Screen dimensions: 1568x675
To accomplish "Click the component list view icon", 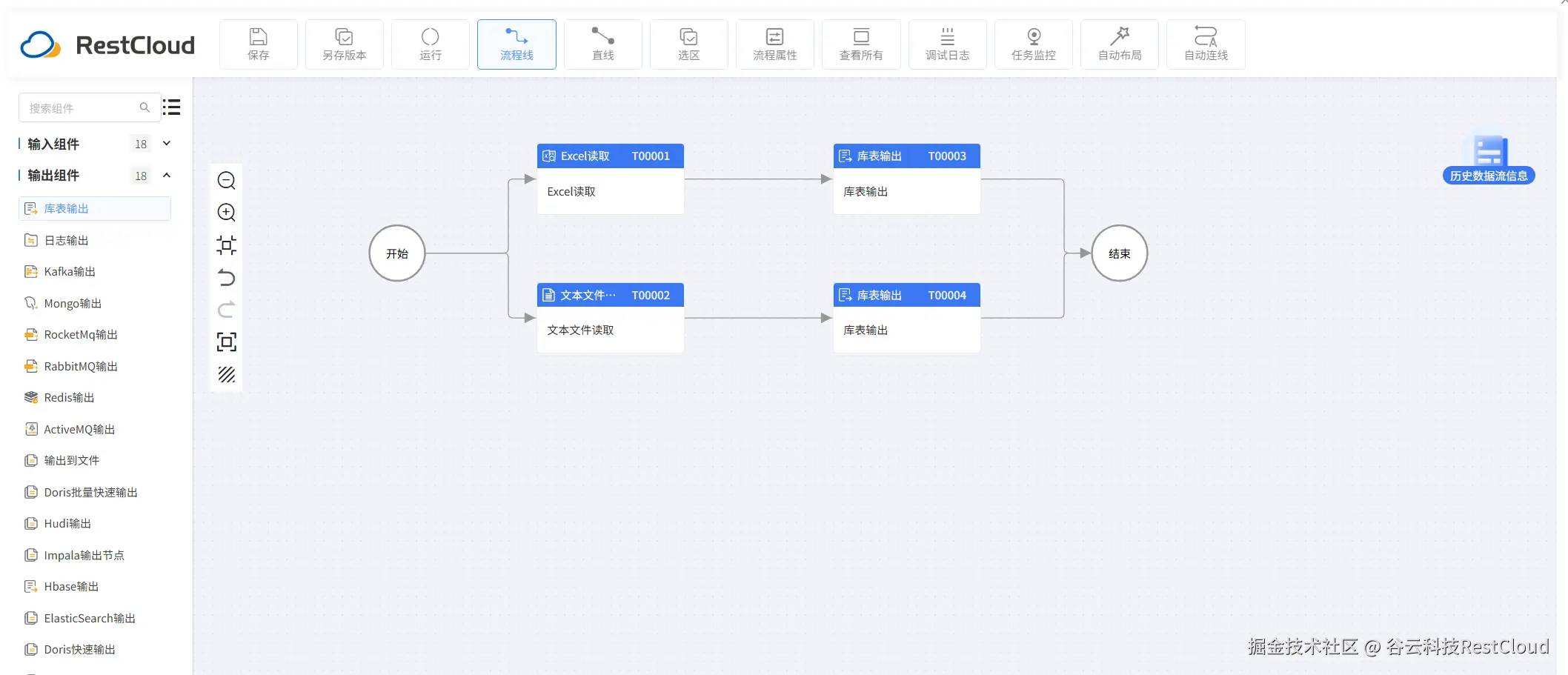I will [172, 107].
